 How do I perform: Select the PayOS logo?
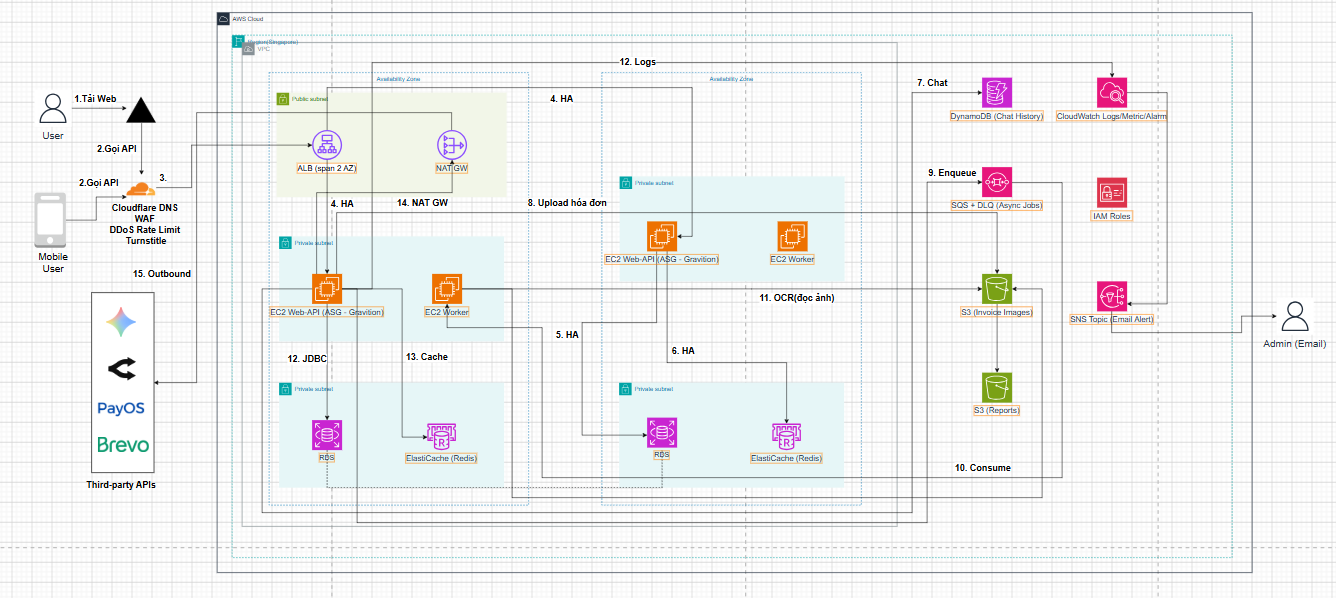[121, 408]
